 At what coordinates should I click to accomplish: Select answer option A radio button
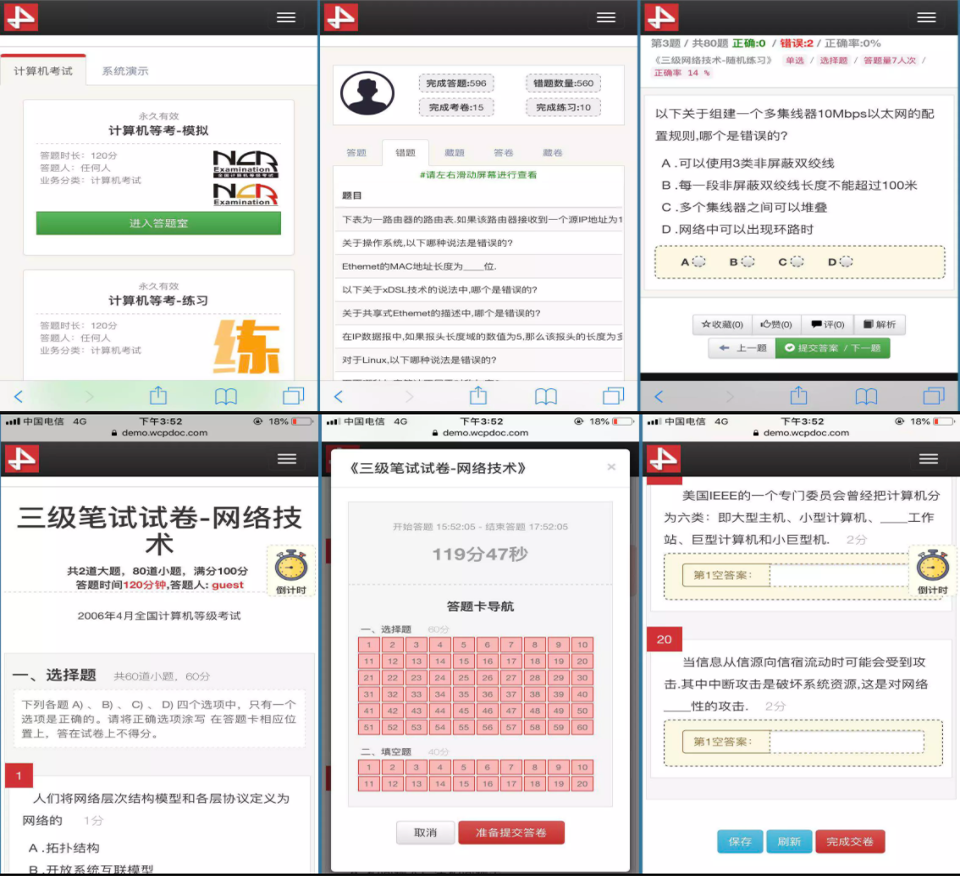pos(698,262)
